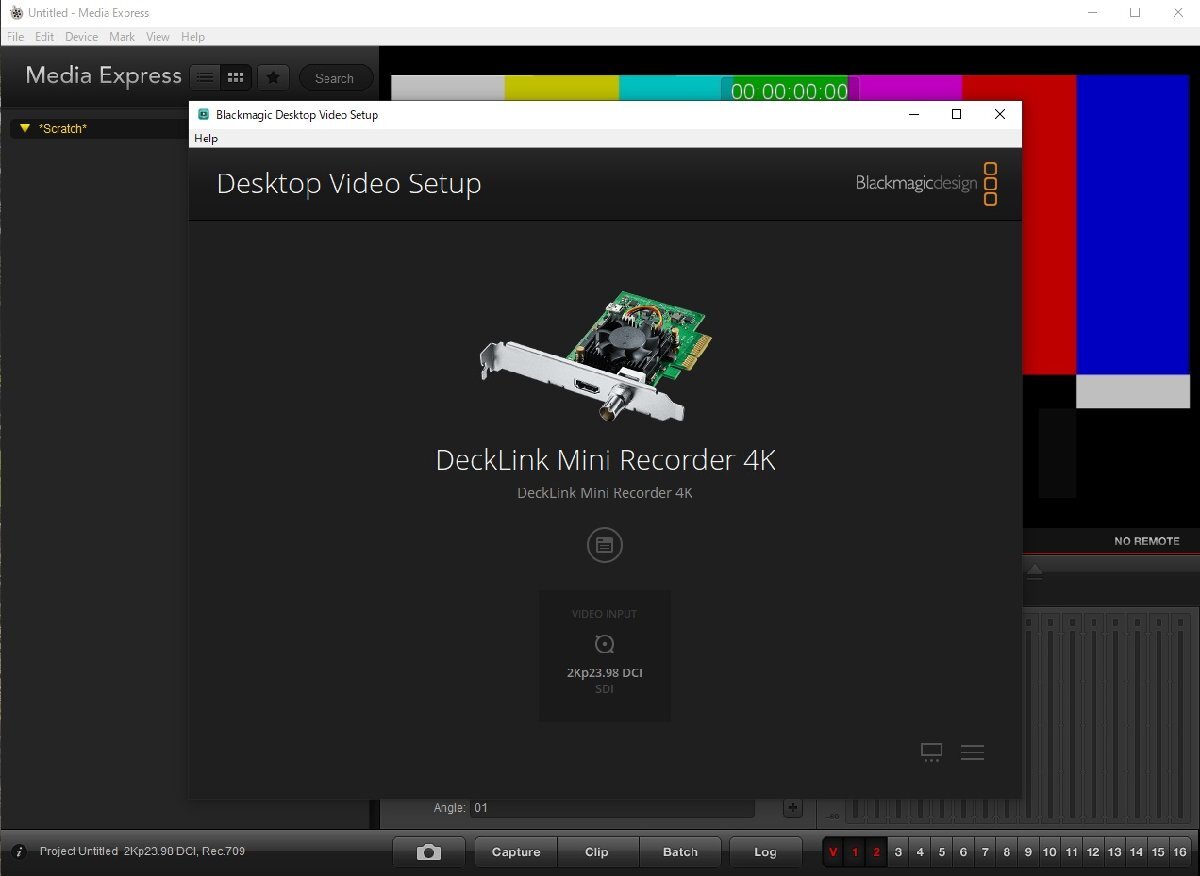Click the plus button beside the Angle field

pos(792,808)
